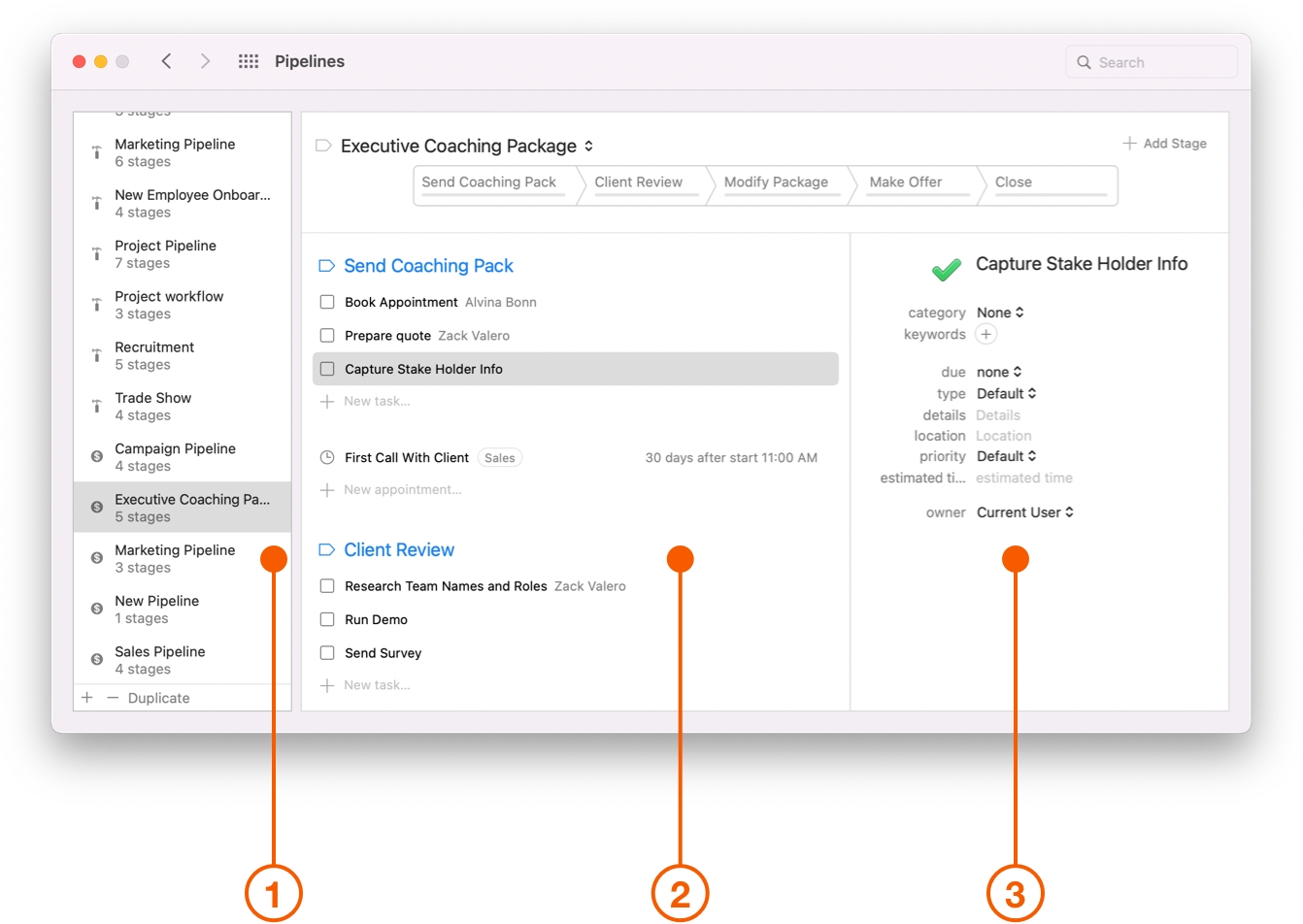
Task: Check the Research Team Names and Roles checkbox
Action: point(327,585)
